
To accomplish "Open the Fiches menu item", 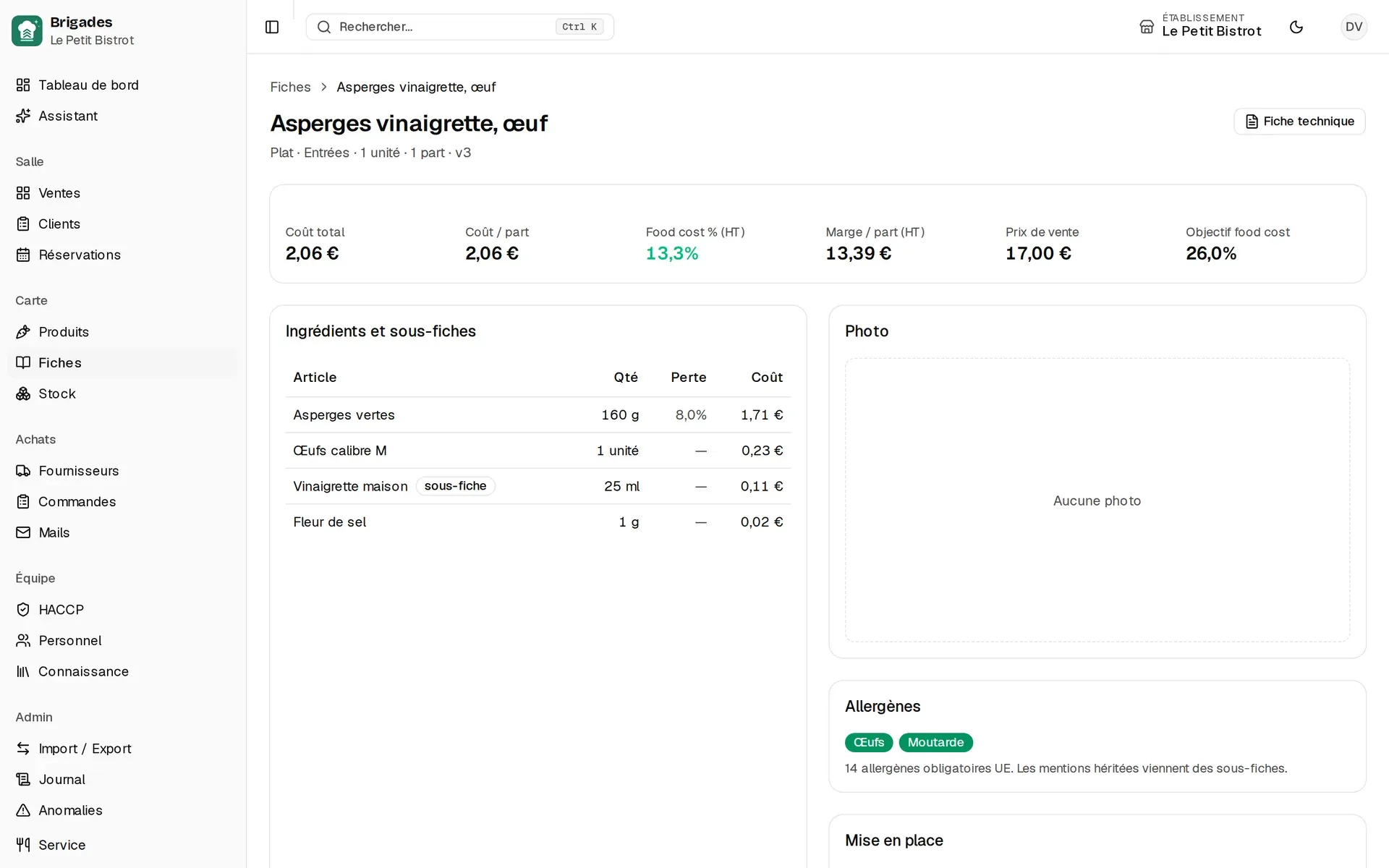I will pos(122,363).
